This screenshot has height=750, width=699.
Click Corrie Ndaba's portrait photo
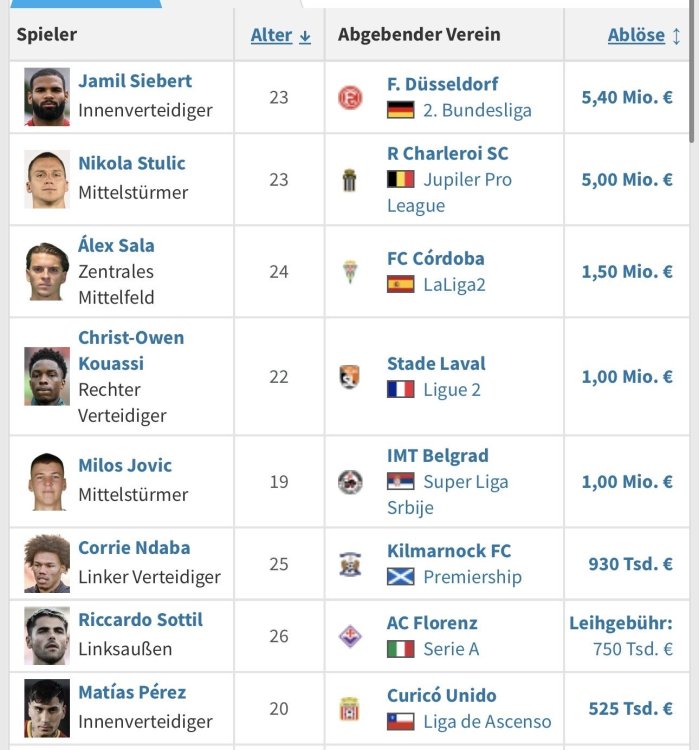(x=47, y=564)
